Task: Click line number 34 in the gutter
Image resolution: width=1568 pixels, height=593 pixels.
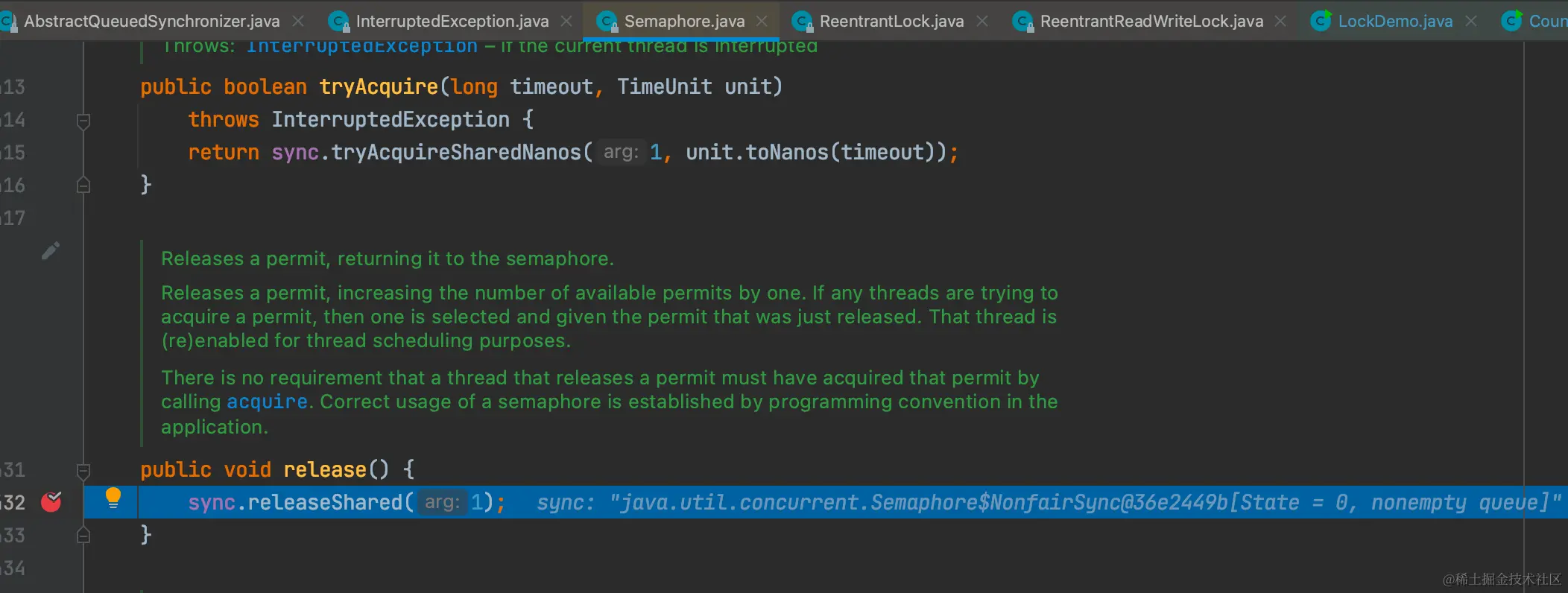Action: coord(13,568)
